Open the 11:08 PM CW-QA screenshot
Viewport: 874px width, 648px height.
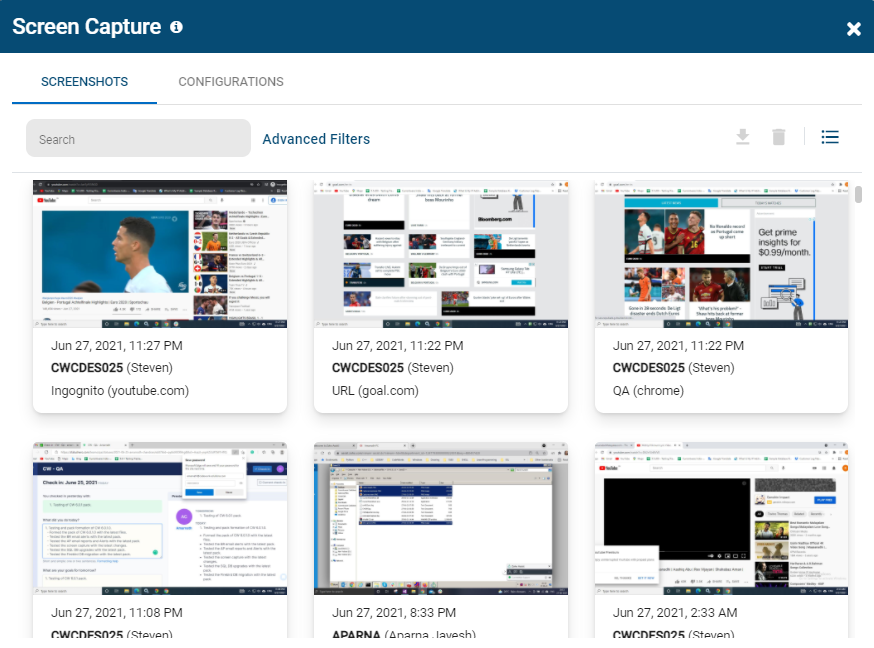click(160, 518)
